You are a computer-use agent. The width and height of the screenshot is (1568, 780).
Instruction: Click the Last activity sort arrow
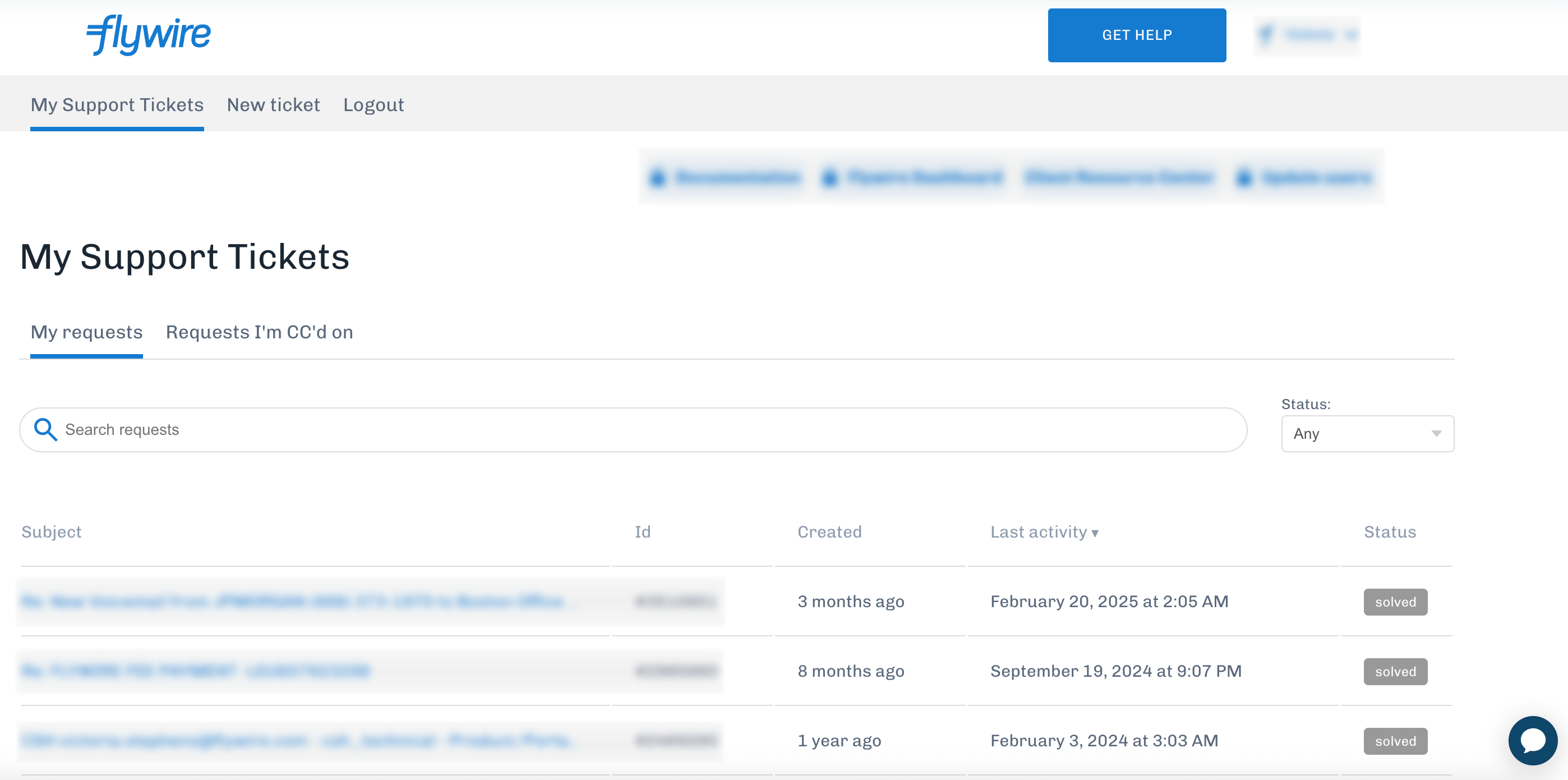1095,533
